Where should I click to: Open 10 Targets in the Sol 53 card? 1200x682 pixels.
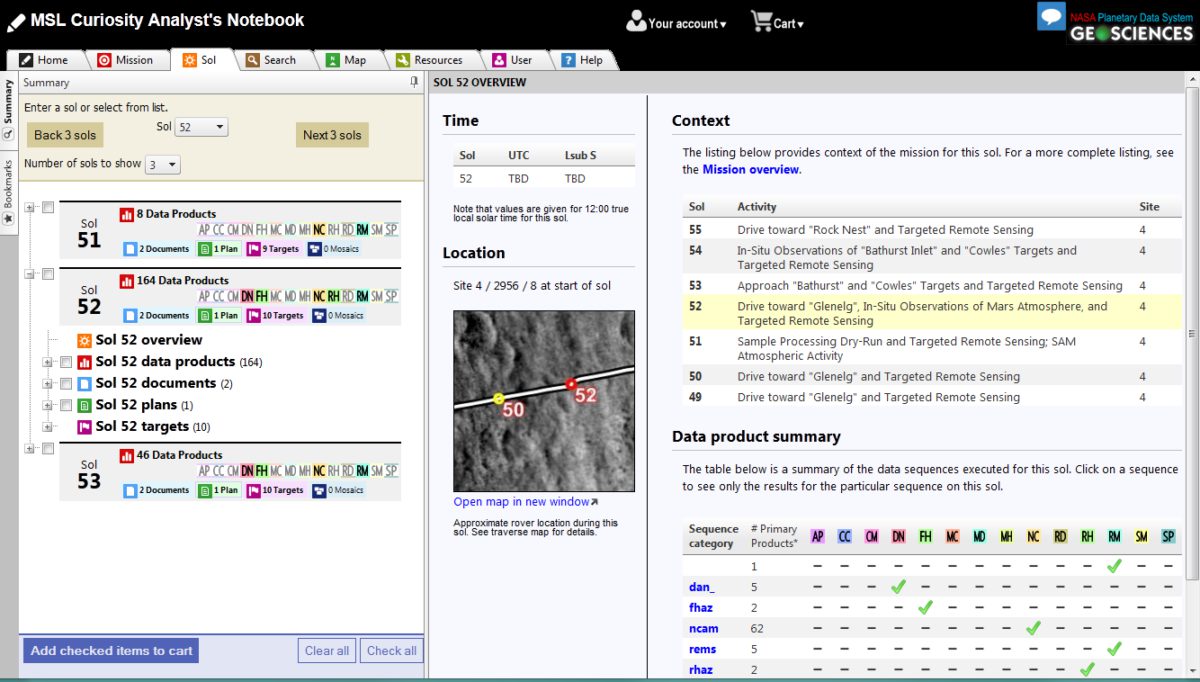pos(276,490)
